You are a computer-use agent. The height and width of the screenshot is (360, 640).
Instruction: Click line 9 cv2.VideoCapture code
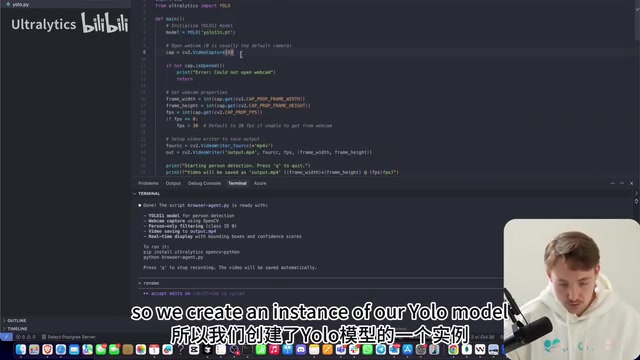click(x=200, y=52)
